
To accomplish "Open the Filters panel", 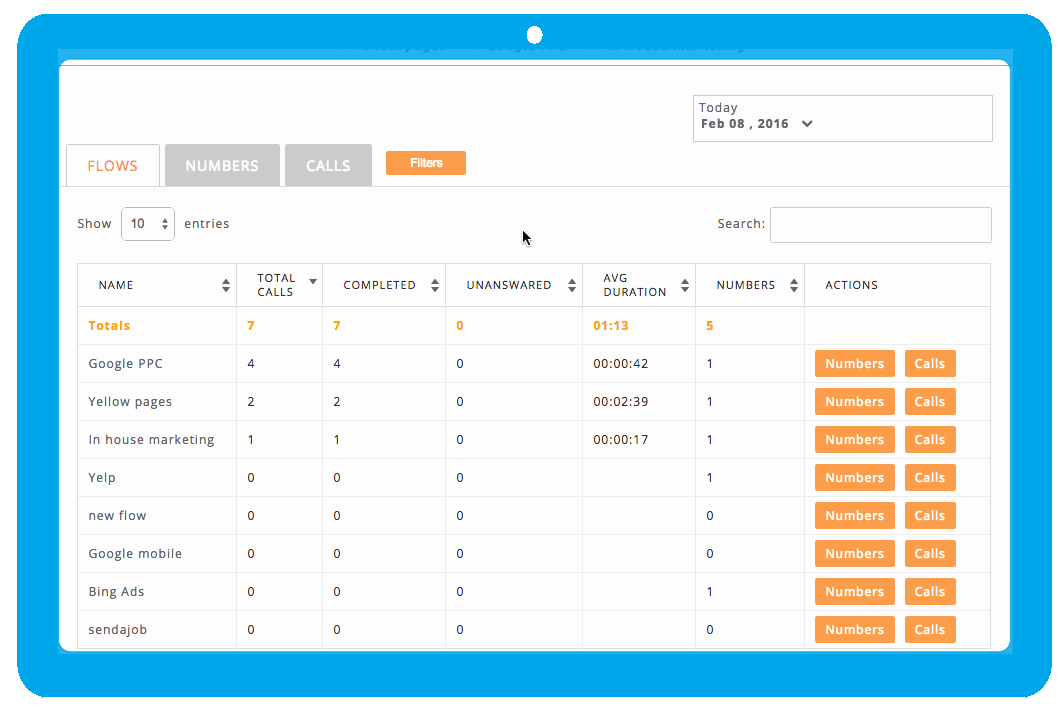I will point(425,162).
